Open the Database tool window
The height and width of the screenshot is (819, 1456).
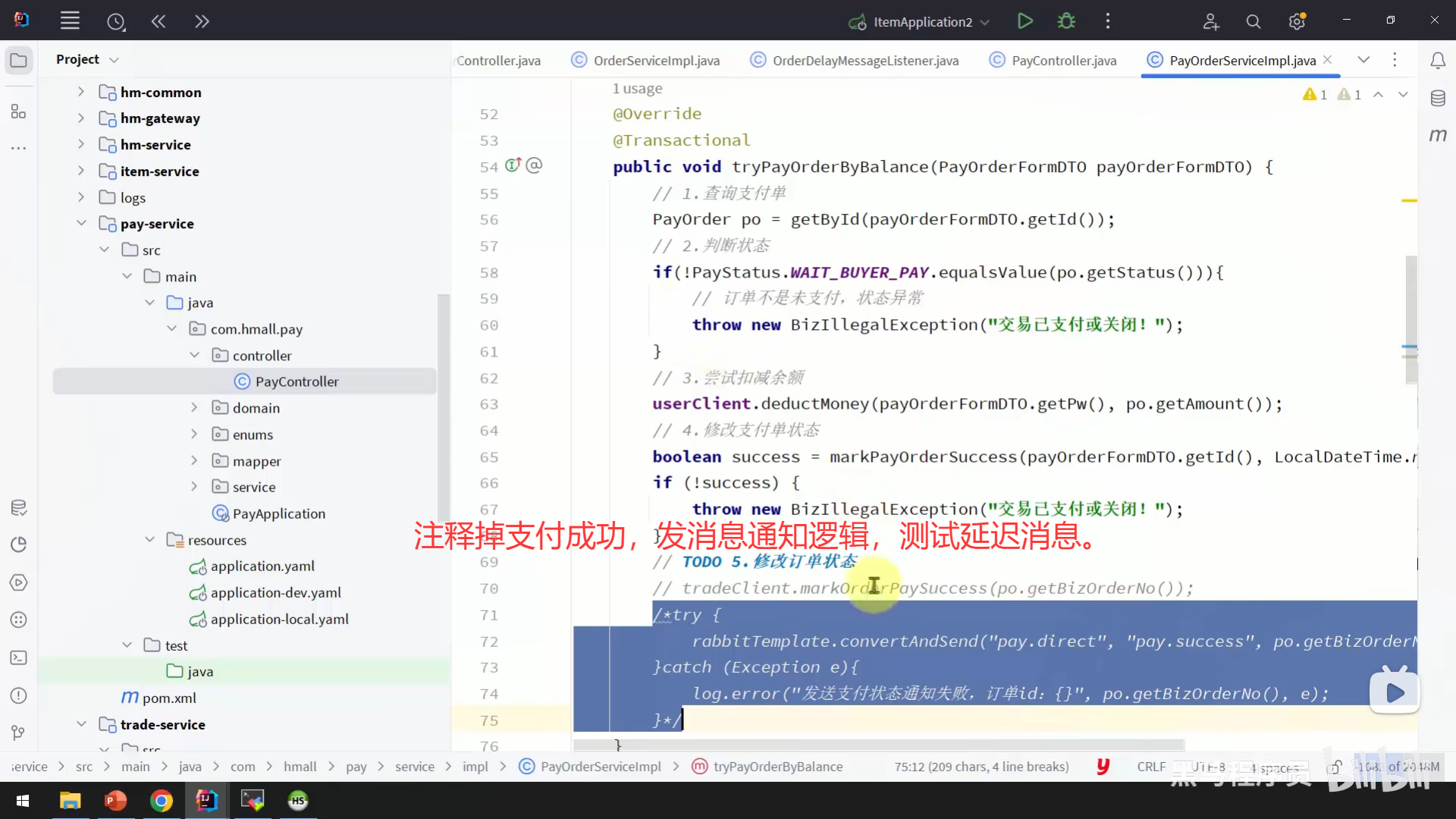point(1437,99)
